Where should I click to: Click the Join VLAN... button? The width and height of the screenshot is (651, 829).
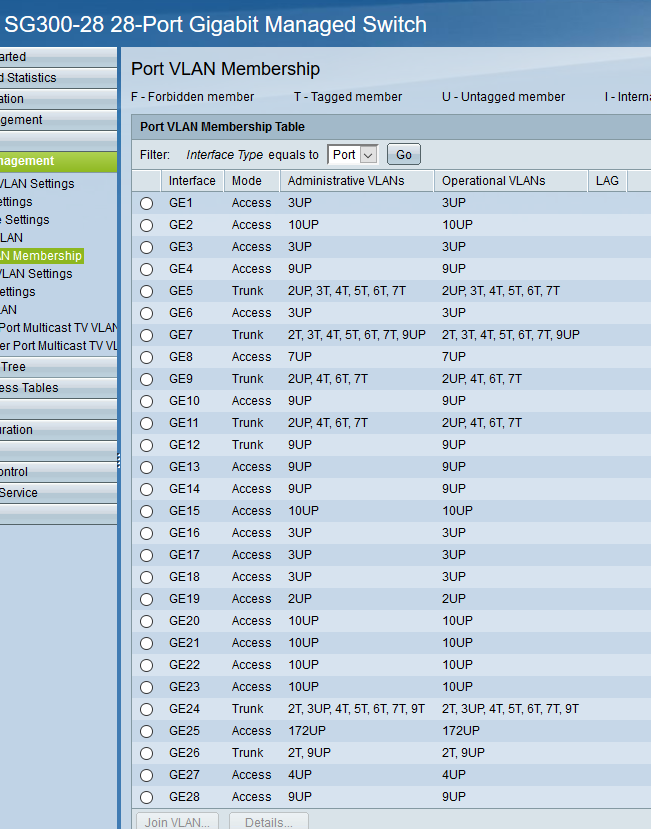pyautogui.click(x=177, y=822)
